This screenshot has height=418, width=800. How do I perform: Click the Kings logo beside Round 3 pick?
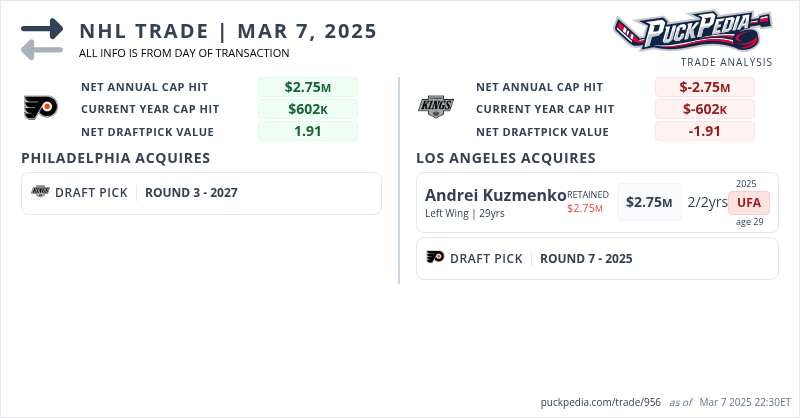click(40, 192)
